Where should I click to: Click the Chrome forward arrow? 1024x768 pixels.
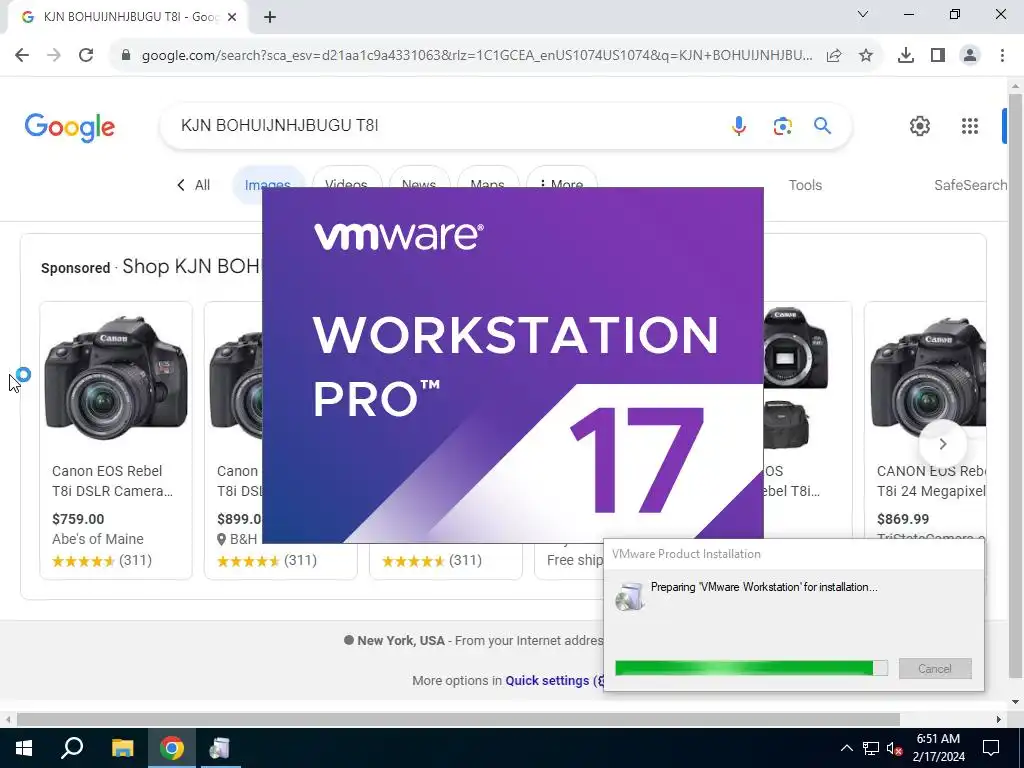pos(54,56)
